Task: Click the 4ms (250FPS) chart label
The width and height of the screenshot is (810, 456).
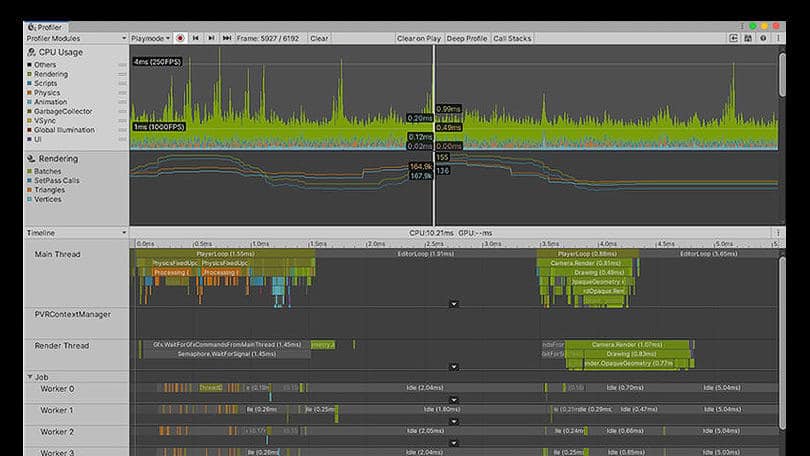Action: (158, 61)
